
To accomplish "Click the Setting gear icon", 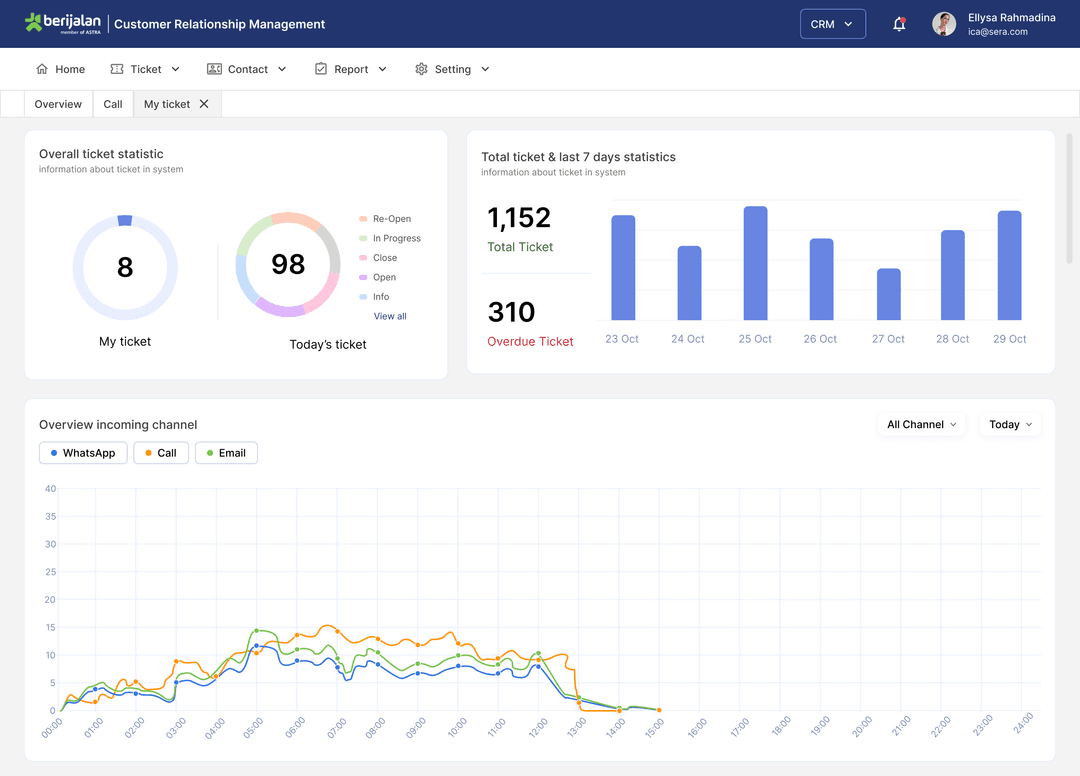I will 421,69.
